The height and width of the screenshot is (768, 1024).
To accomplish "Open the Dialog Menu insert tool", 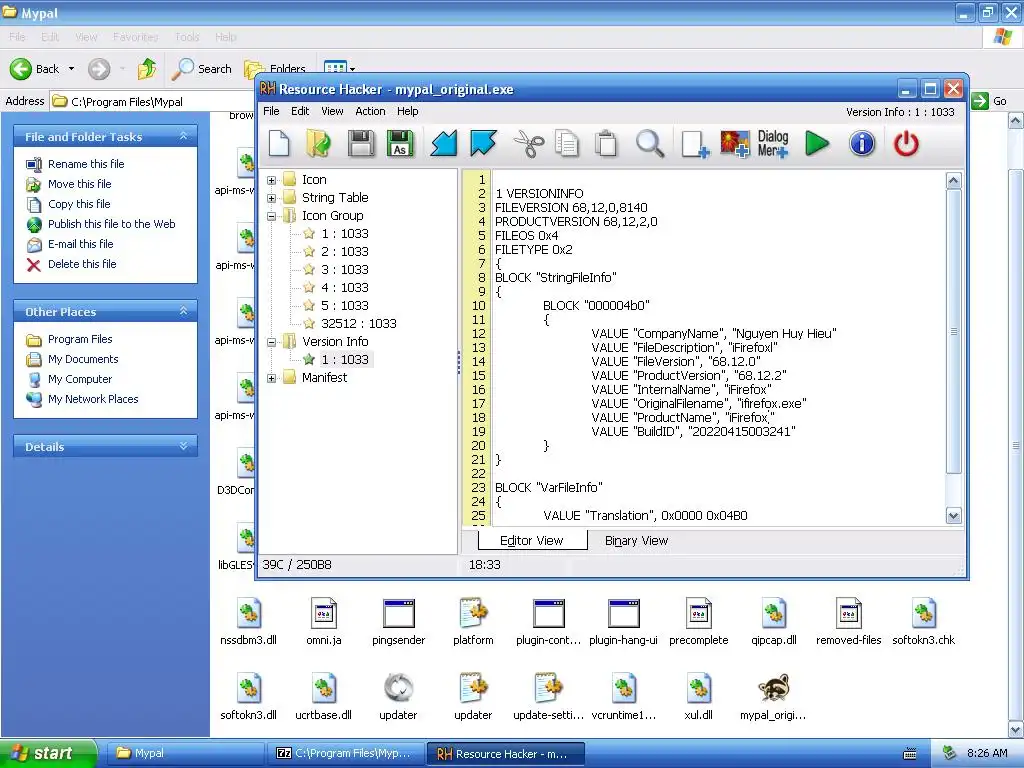I will click(773, 144).
